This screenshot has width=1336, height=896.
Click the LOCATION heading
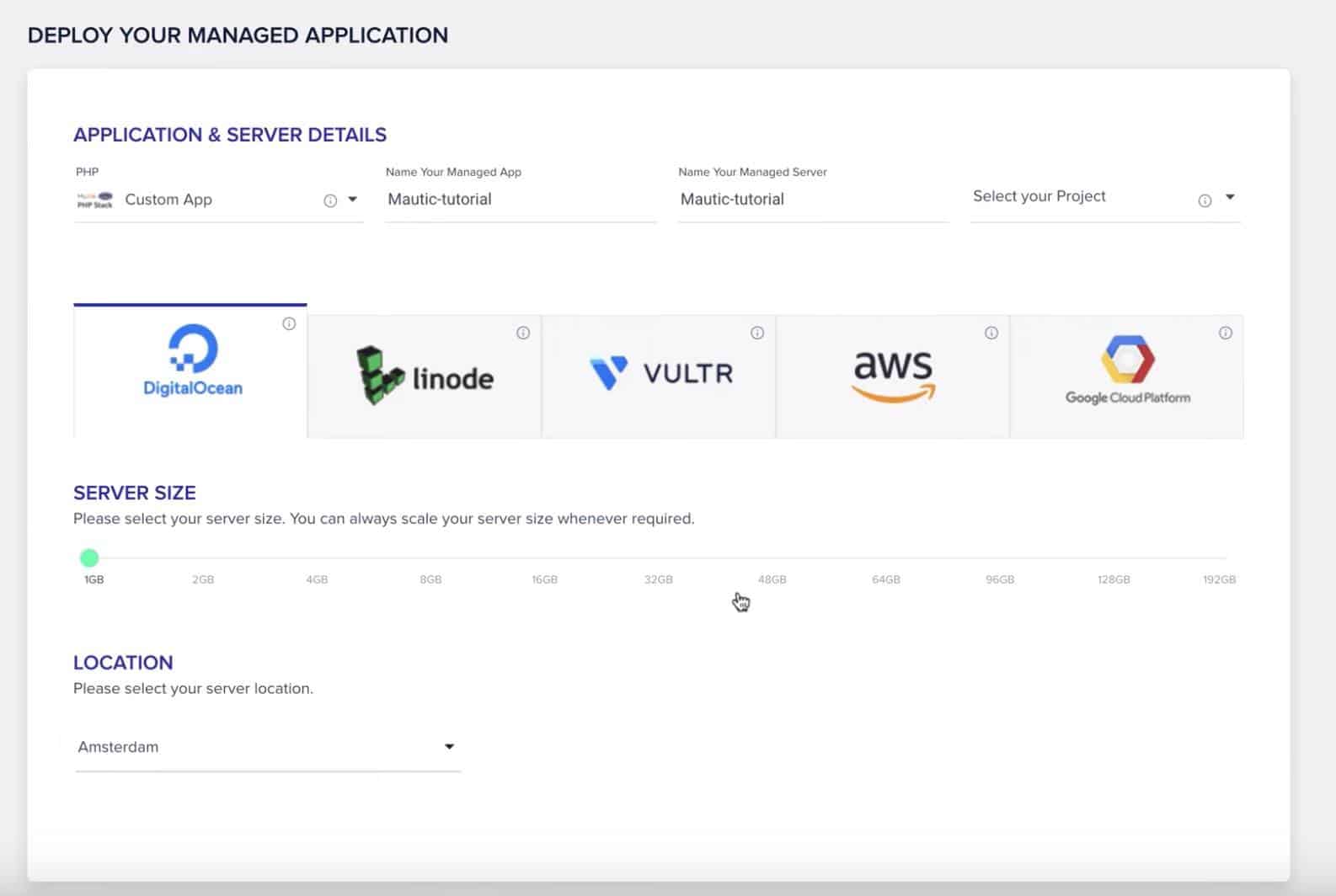(x=123, y=663)
